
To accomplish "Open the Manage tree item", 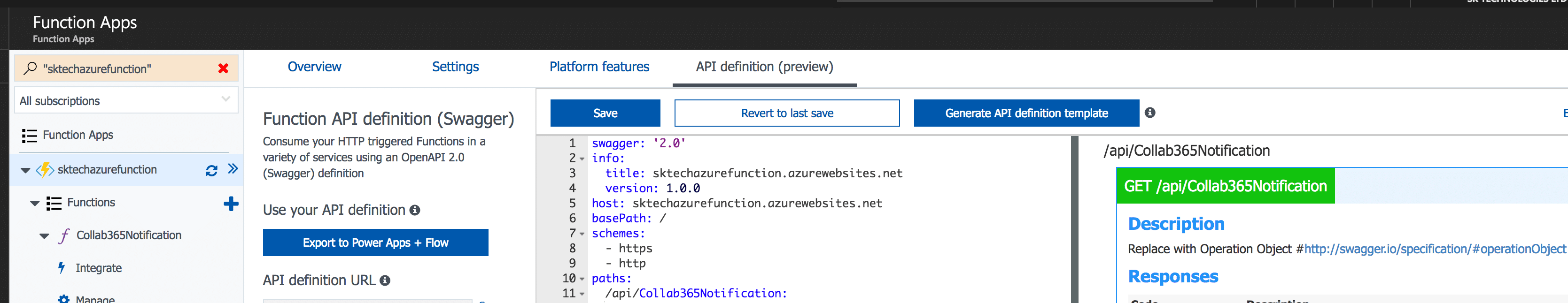I will tap(95, 299).
